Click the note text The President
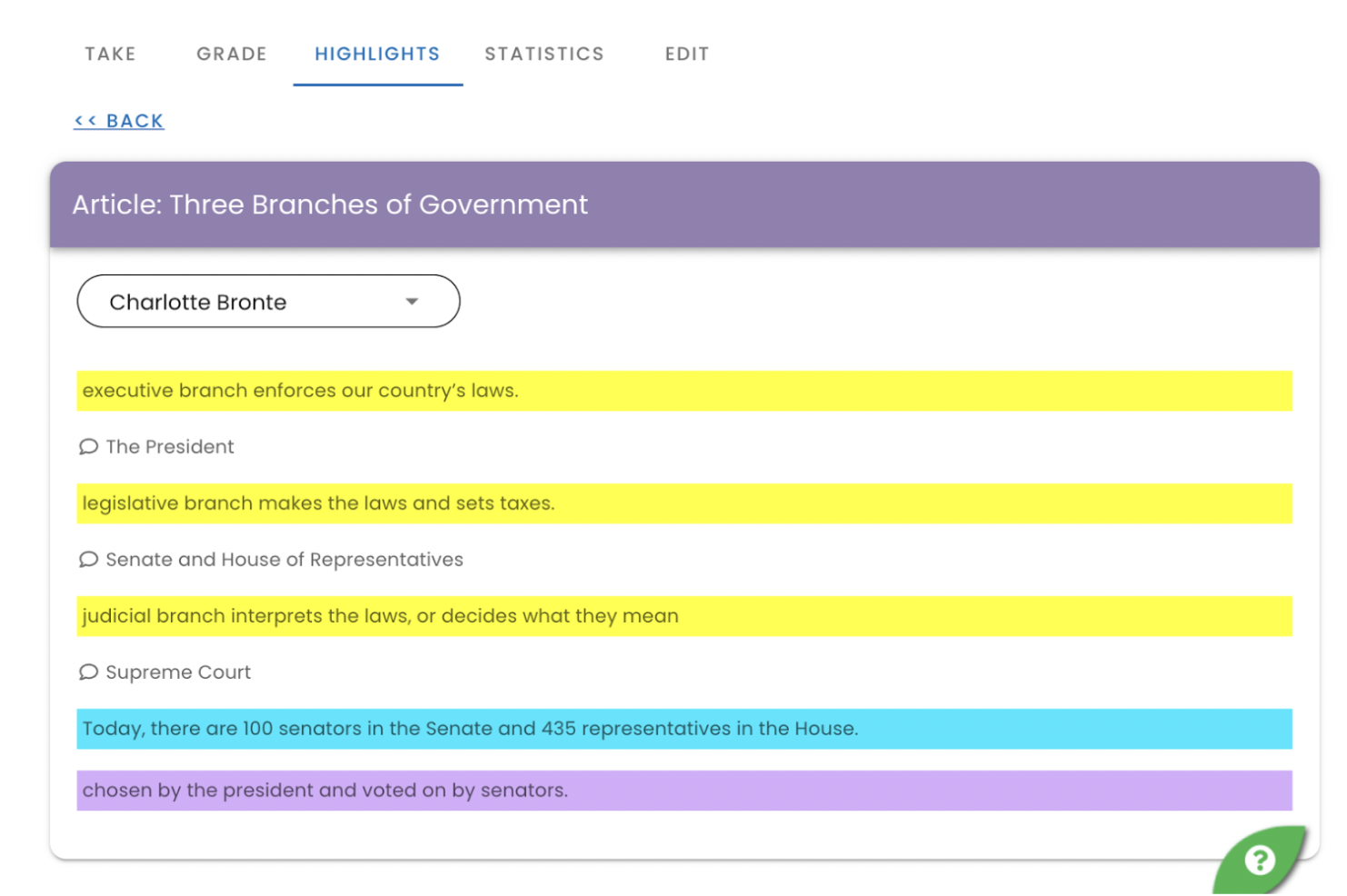 pos(170,446)
